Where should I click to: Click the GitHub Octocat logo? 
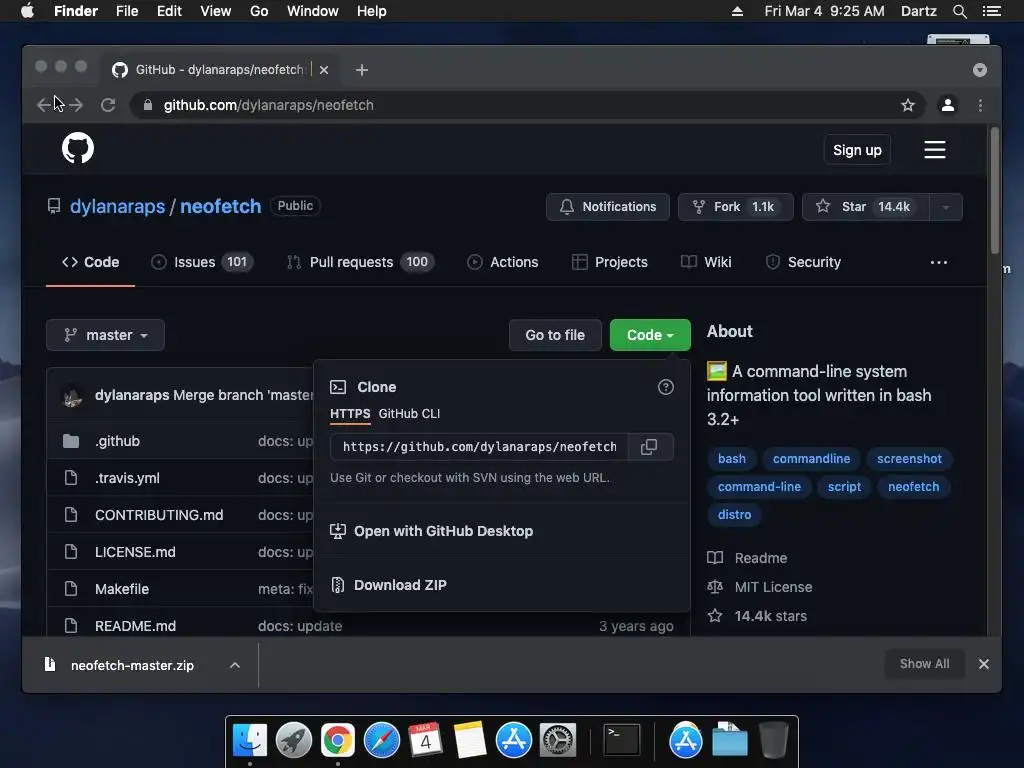pyautogui.click(x=78, y=148)
